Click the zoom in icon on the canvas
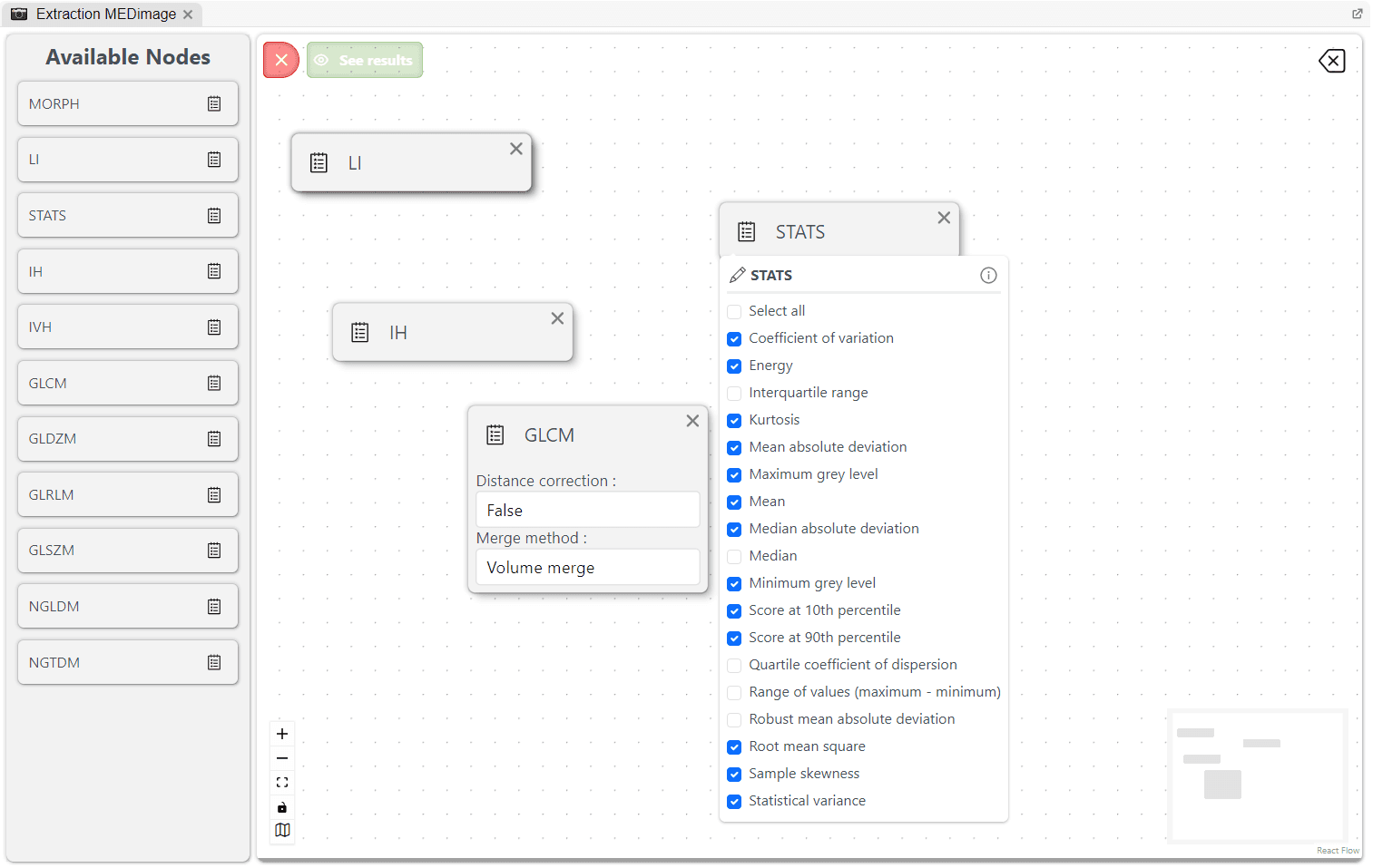The image size is (1373, 868). point(281,734)
